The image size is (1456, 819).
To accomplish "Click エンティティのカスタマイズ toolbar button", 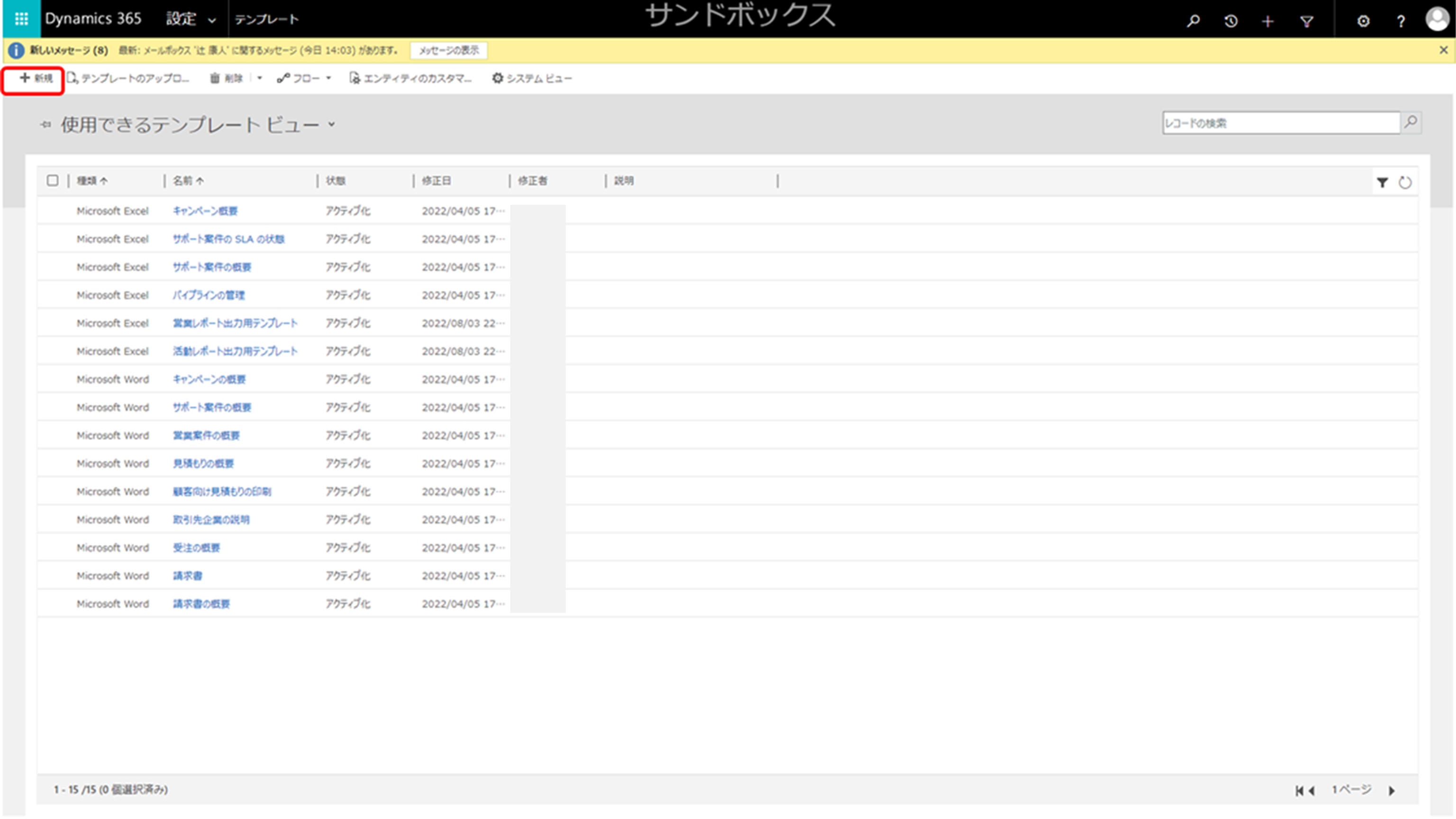I will coord(410,79).
